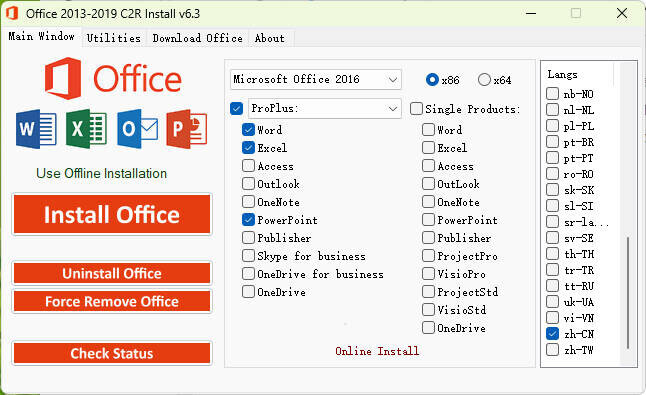Click the Check Status button
Image resolution: width=646 pixels, height=395 pixels.
[x=112, y=353]
